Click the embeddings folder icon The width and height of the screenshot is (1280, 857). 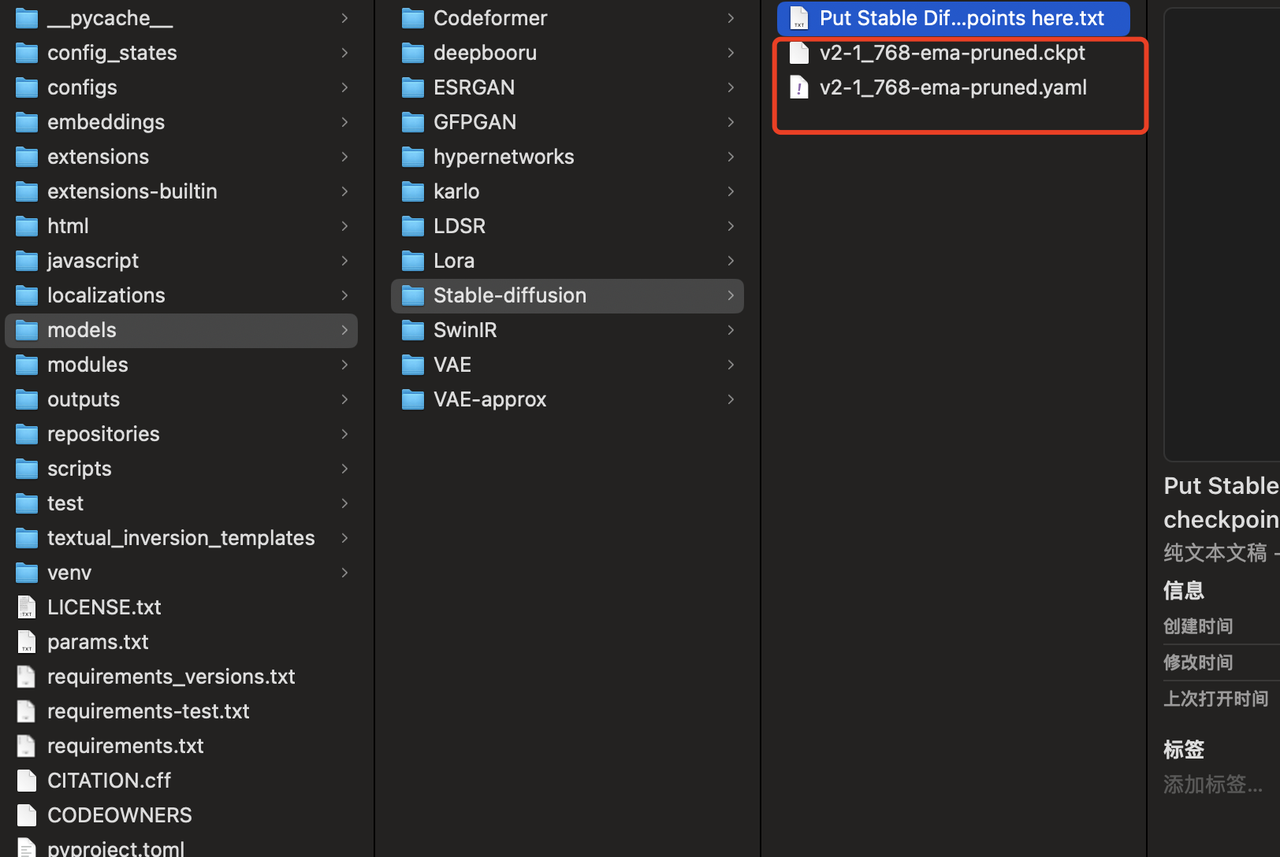coord(27,122)
